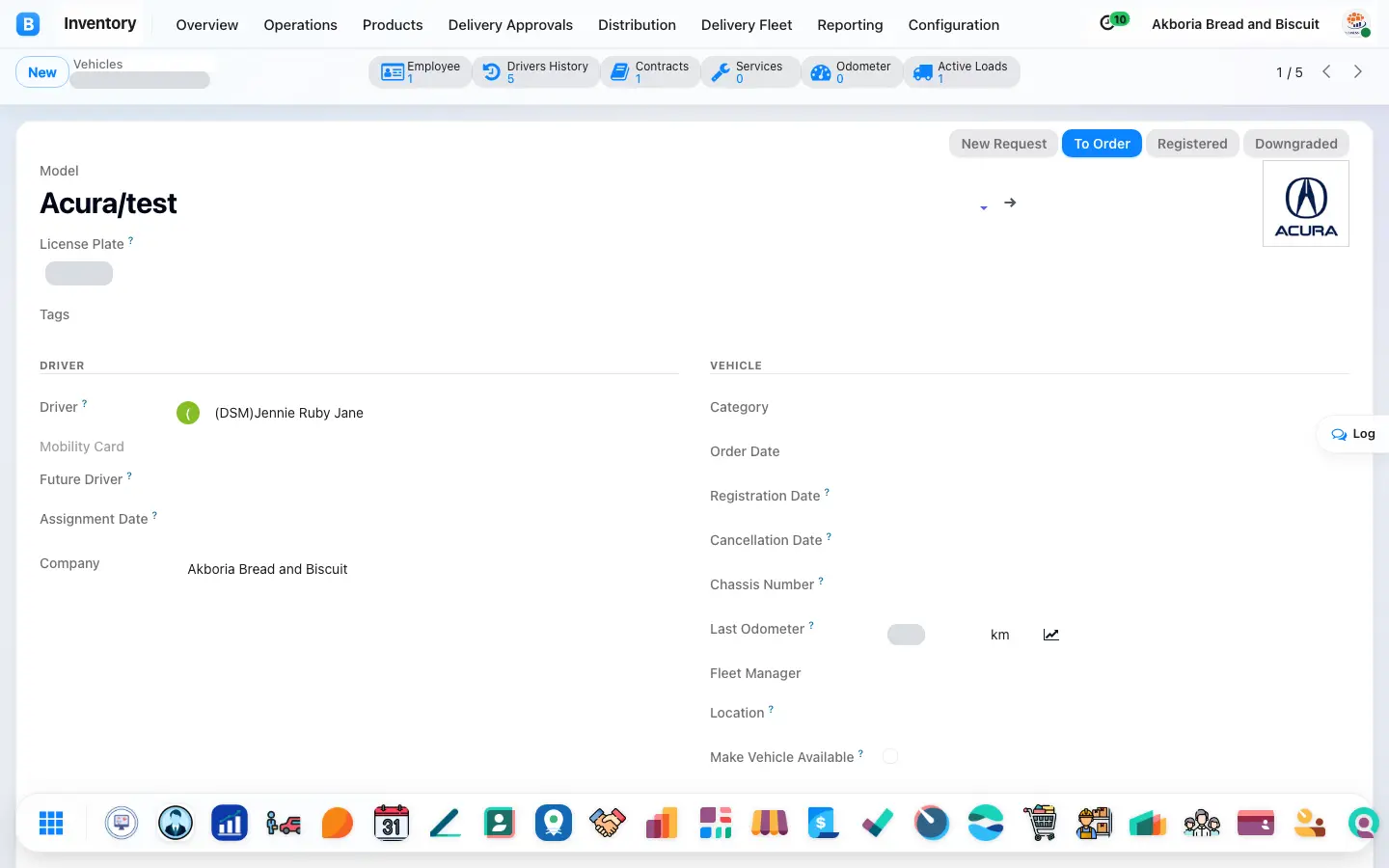Open the map pin app icon
The width and height of the screenshot is (1389, 868).
[x=554, y=823]
